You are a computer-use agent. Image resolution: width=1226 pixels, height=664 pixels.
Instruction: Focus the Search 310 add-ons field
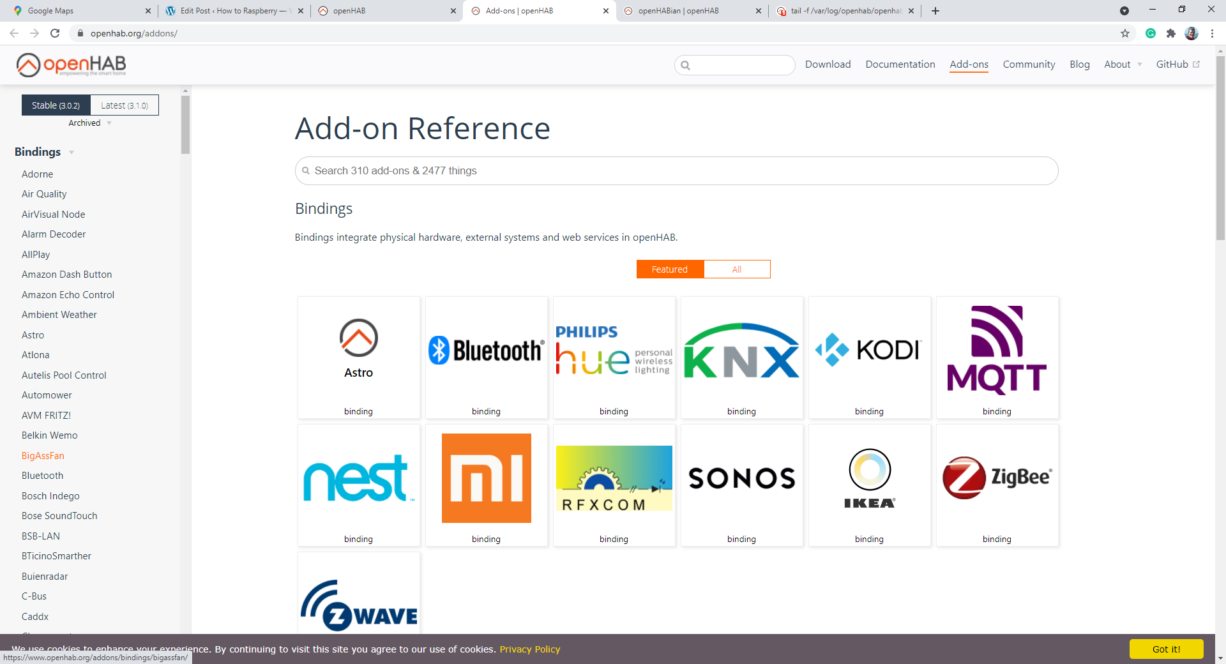[676, 171]
